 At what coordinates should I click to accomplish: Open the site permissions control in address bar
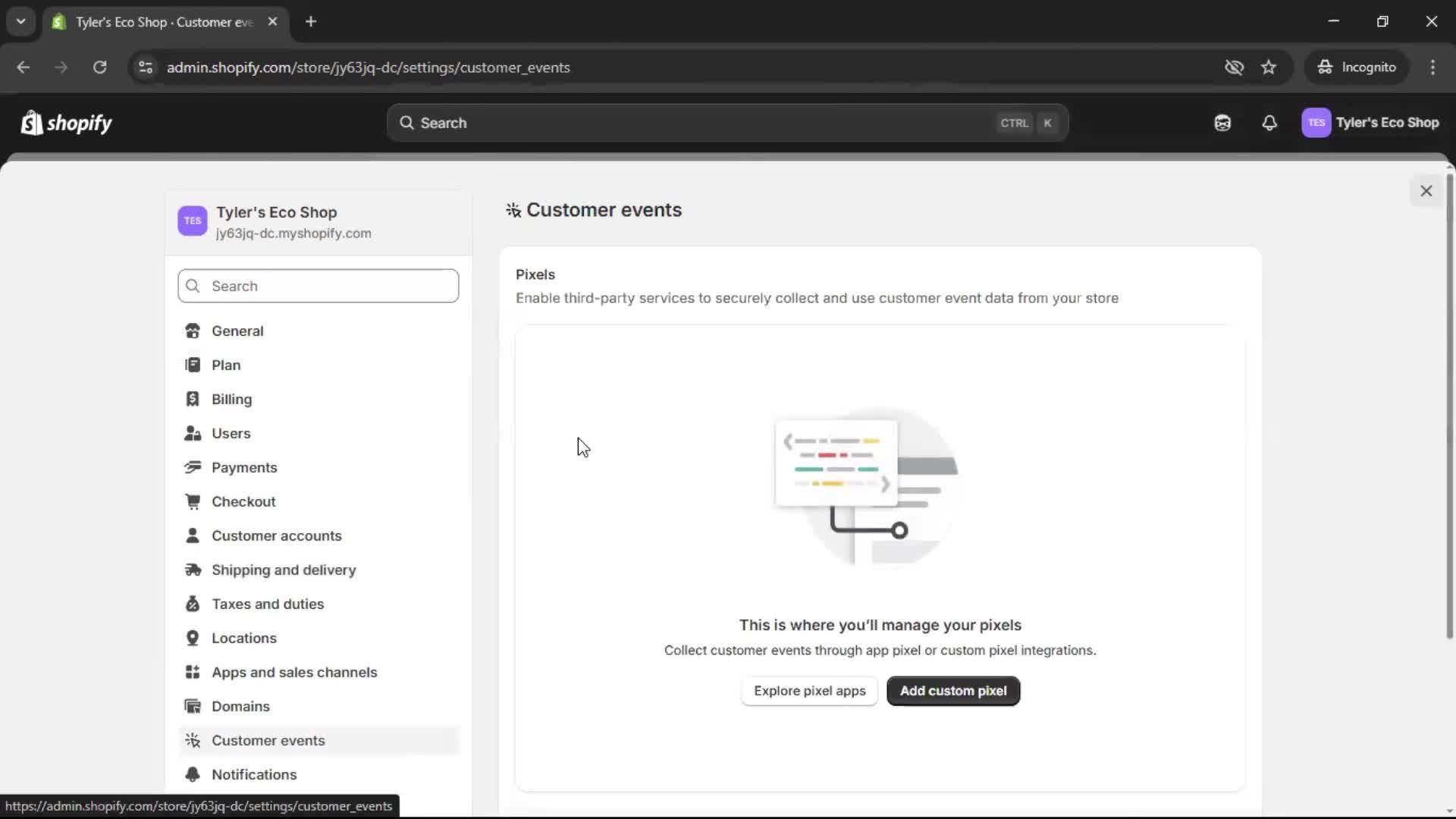(x=146, y=67)
